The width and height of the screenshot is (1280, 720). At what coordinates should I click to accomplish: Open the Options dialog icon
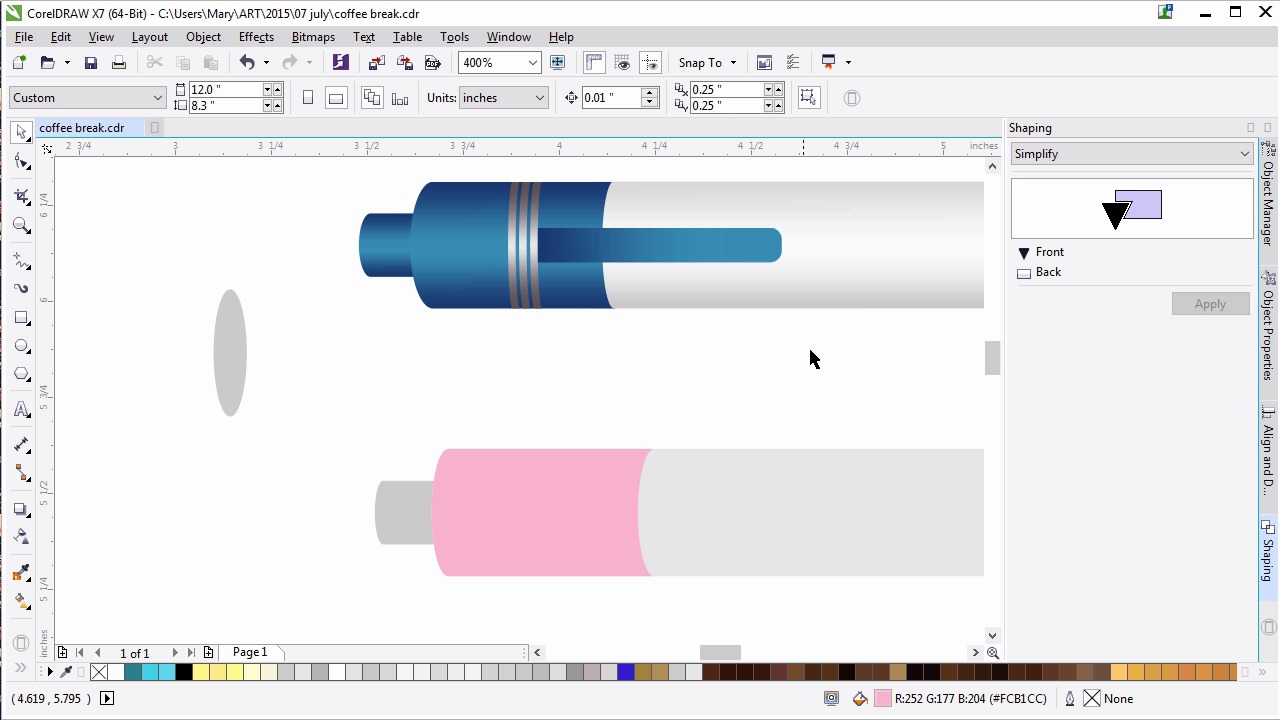791,62
